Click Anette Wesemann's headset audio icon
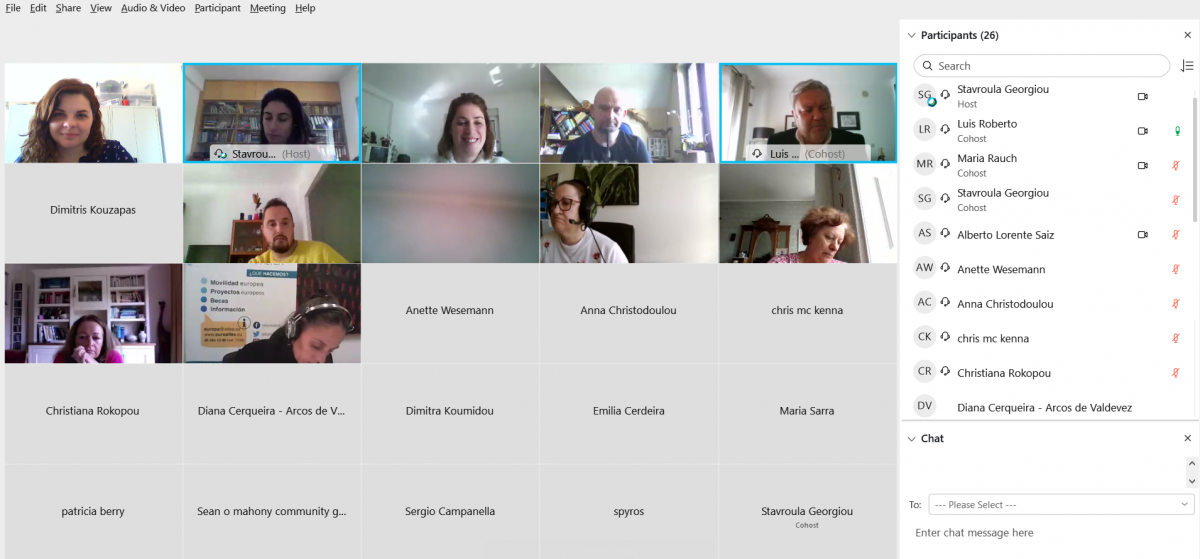 (x=945, y=269)
